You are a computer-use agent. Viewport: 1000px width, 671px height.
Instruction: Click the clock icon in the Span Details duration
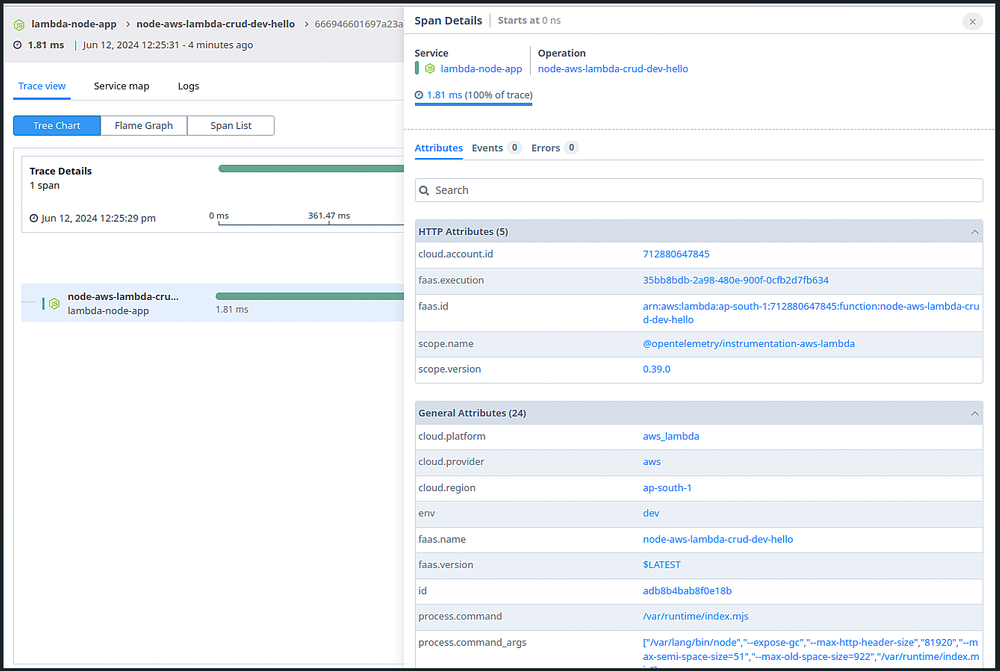tap(419, 95)
